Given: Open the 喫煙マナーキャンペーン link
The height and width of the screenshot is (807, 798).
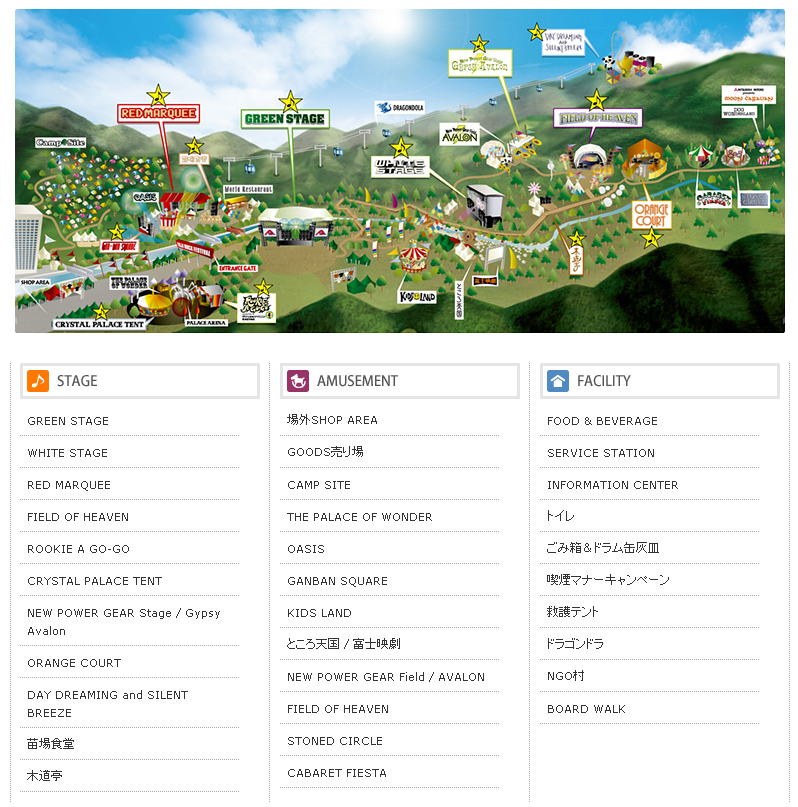Looking at the screenshot, I should tap(608, 580).
